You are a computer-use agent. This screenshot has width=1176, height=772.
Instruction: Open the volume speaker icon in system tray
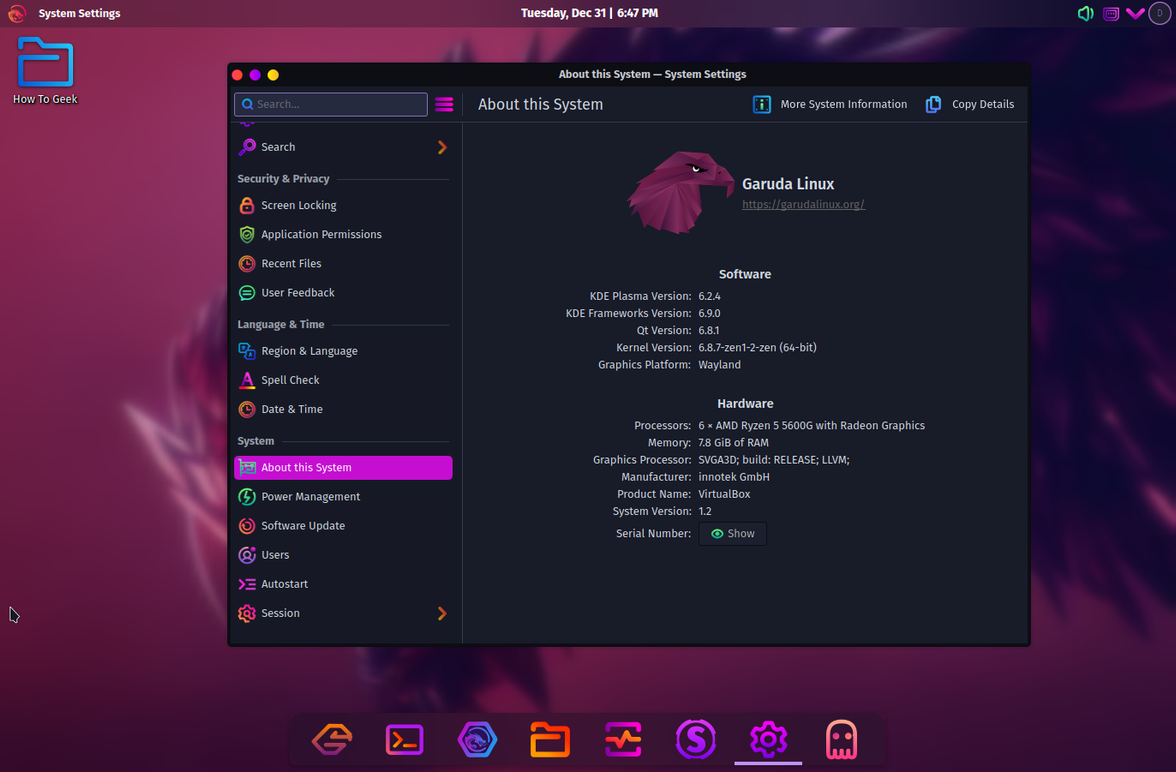tap(1085, 14)
